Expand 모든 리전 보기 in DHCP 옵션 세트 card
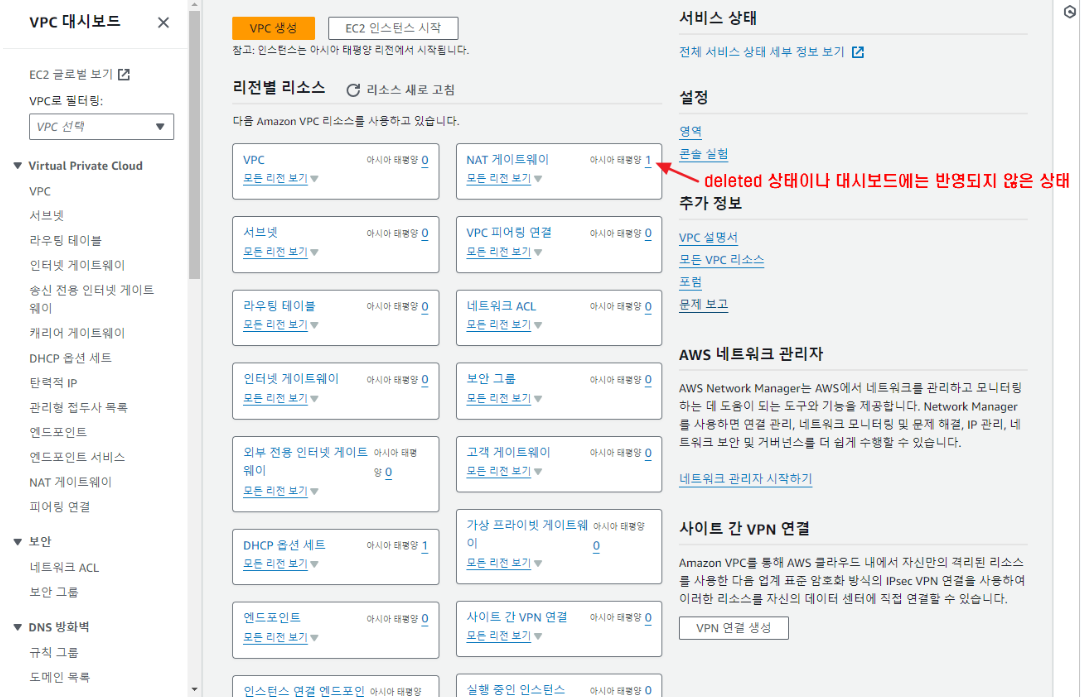Viewport: 1081px width, 697px height. click(281, 564)
